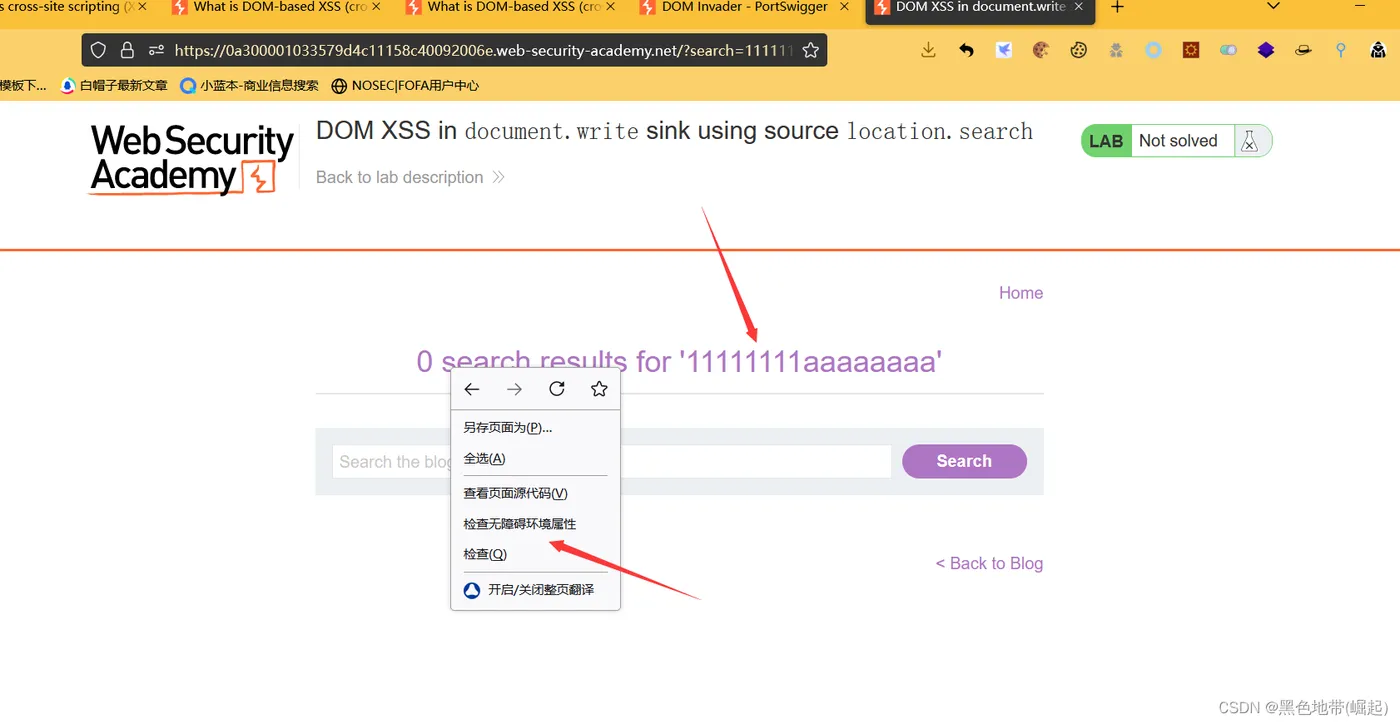Click the purple Search button
Viewport: 1400px width, 724px height.
pos(964,461)
